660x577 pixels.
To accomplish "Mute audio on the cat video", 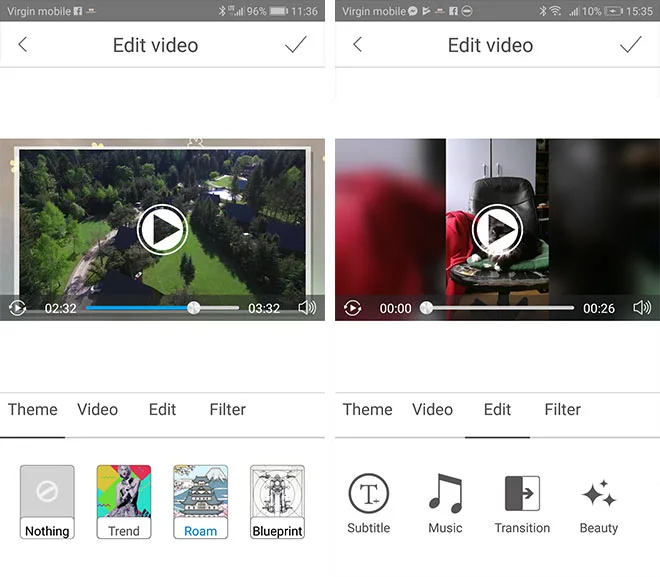I will [642, 308].
